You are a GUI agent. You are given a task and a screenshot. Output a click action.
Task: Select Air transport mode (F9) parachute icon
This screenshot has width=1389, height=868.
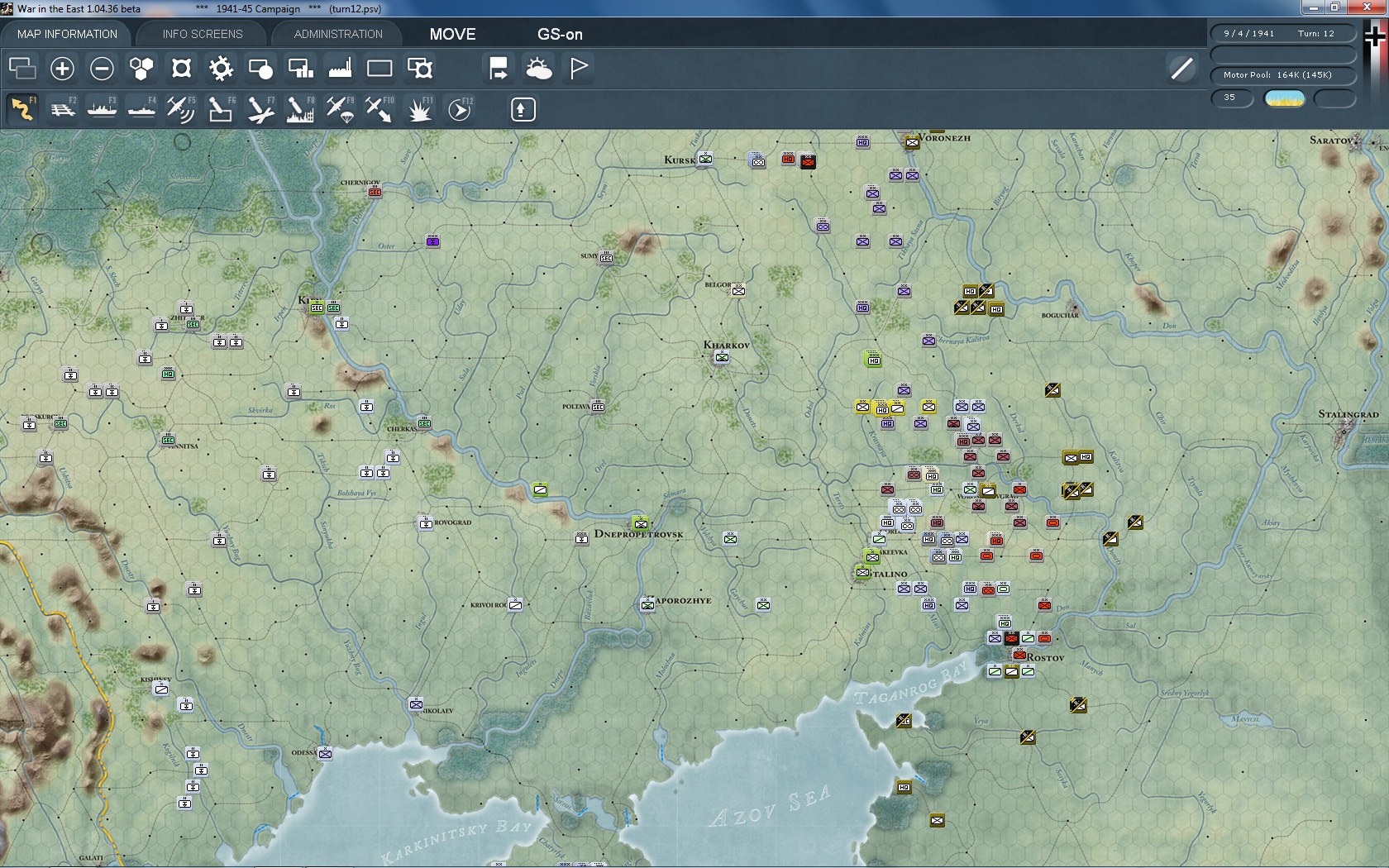click(340, 109)
